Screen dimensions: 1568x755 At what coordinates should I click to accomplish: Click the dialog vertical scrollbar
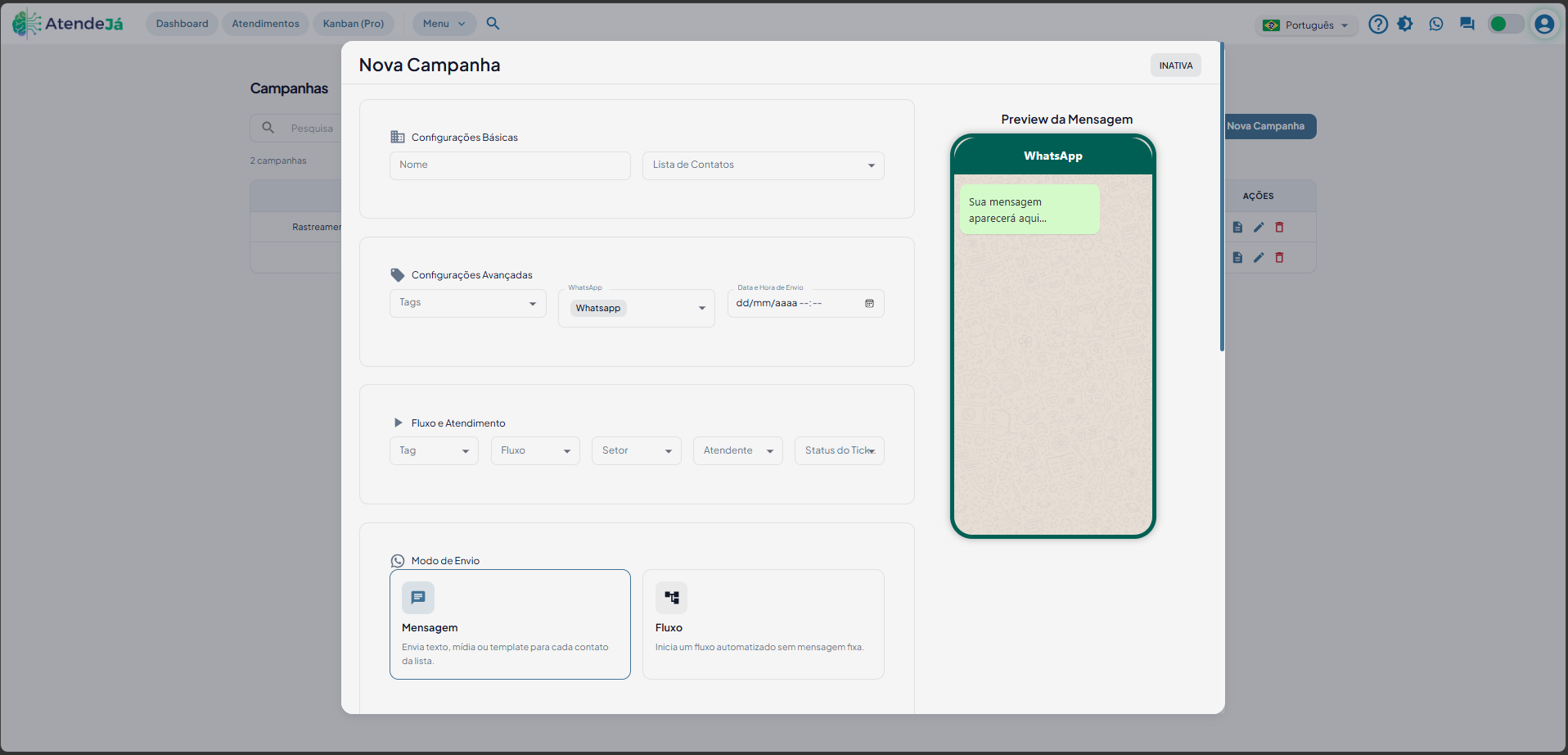[x=1222, y=197]
